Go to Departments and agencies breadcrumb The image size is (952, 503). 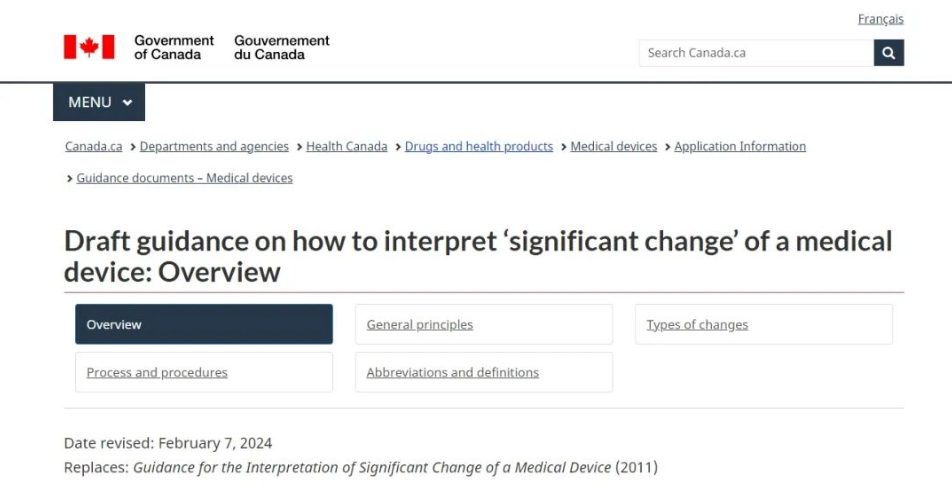pos(214,146)
